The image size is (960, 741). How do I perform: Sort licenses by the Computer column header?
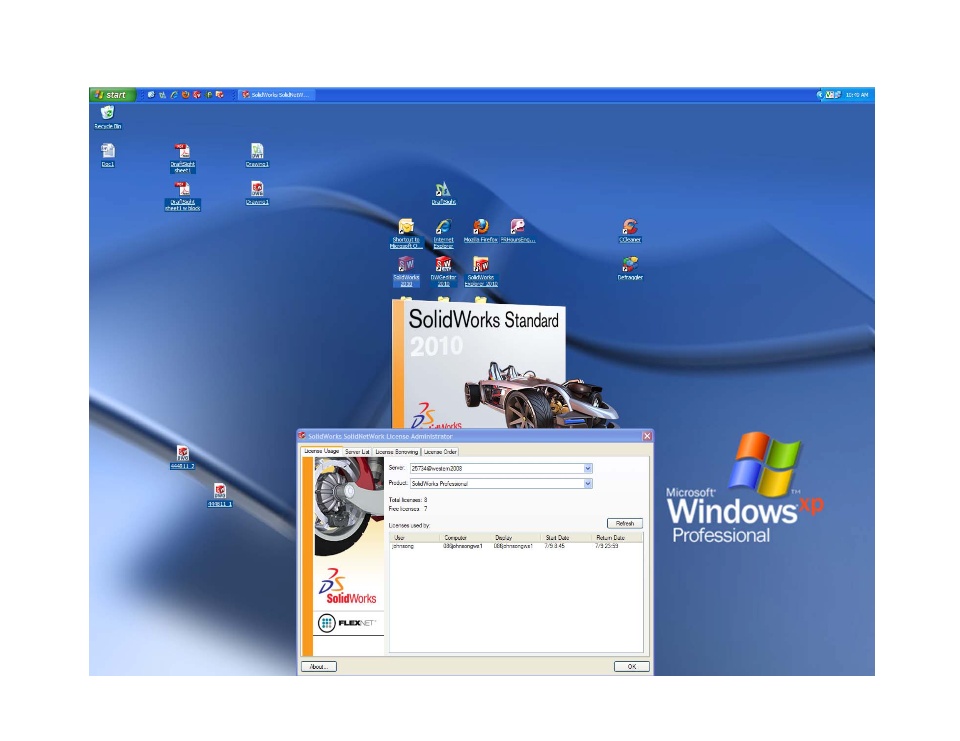(x=465, y=538)
